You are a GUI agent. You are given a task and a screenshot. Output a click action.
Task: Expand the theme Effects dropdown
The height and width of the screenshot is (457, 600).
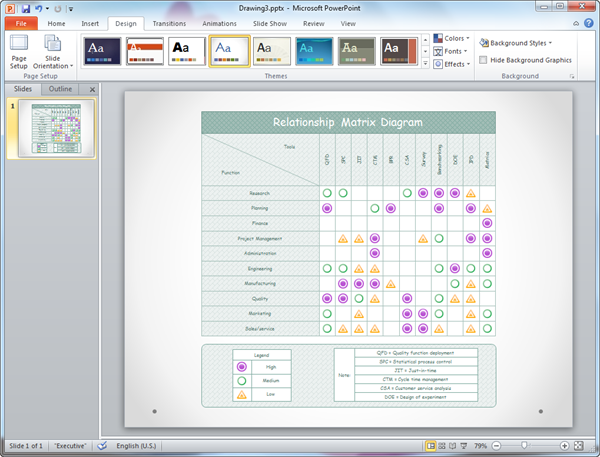click(452, 64)
